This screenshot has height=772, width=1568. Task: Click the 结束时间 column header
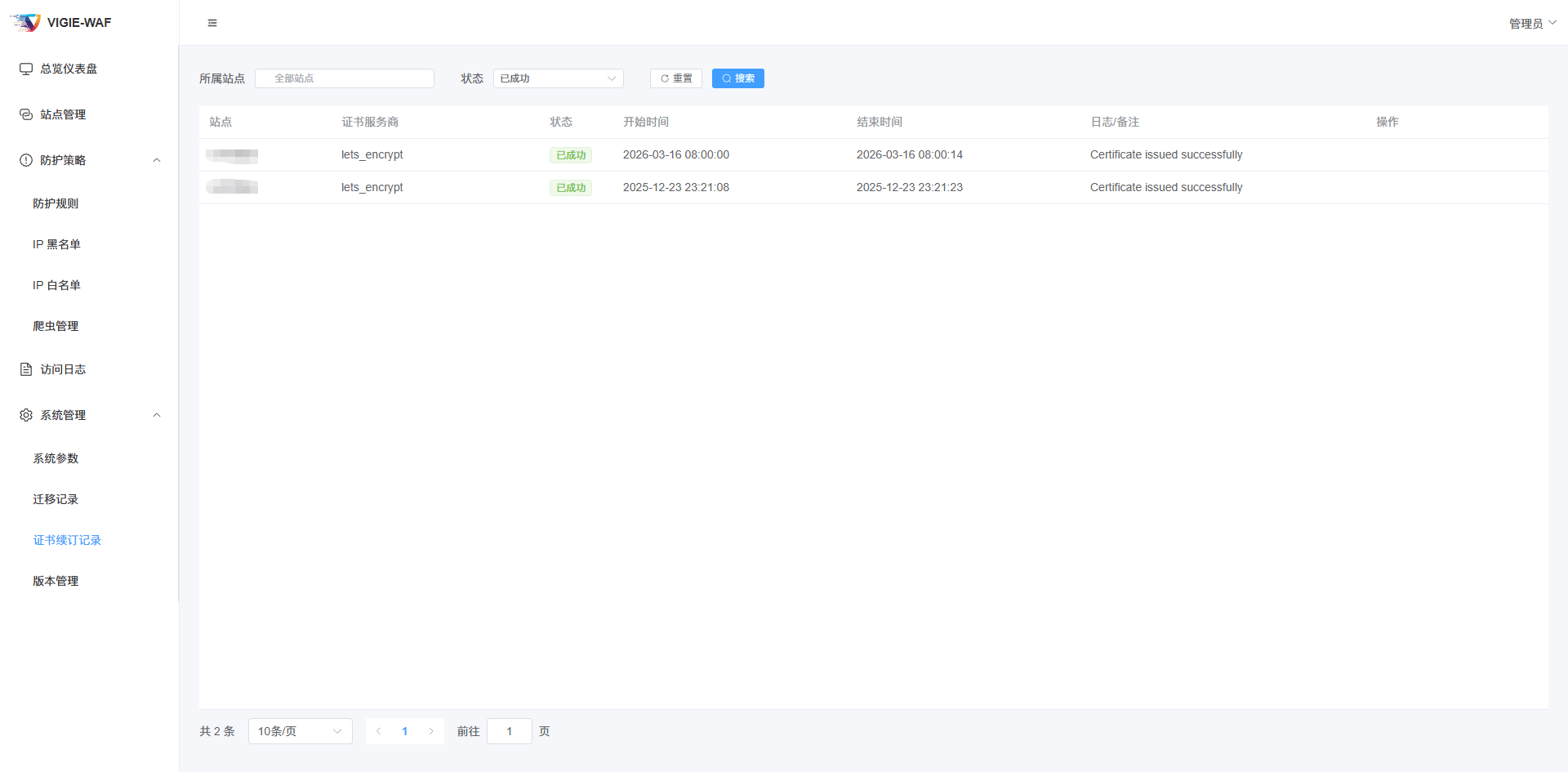point(880,122)
